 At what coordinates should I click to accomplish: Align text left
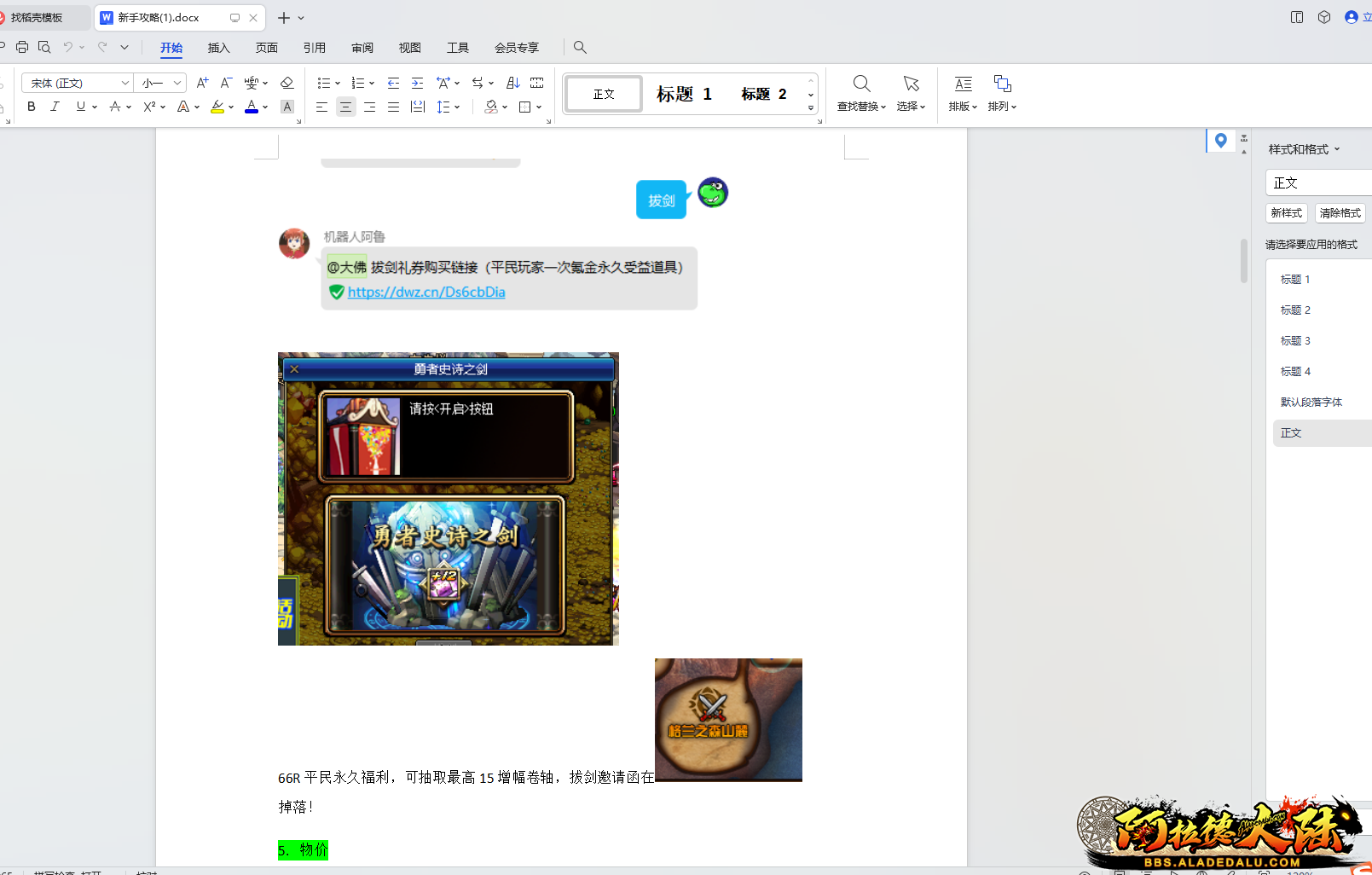[x=321, y=107]
